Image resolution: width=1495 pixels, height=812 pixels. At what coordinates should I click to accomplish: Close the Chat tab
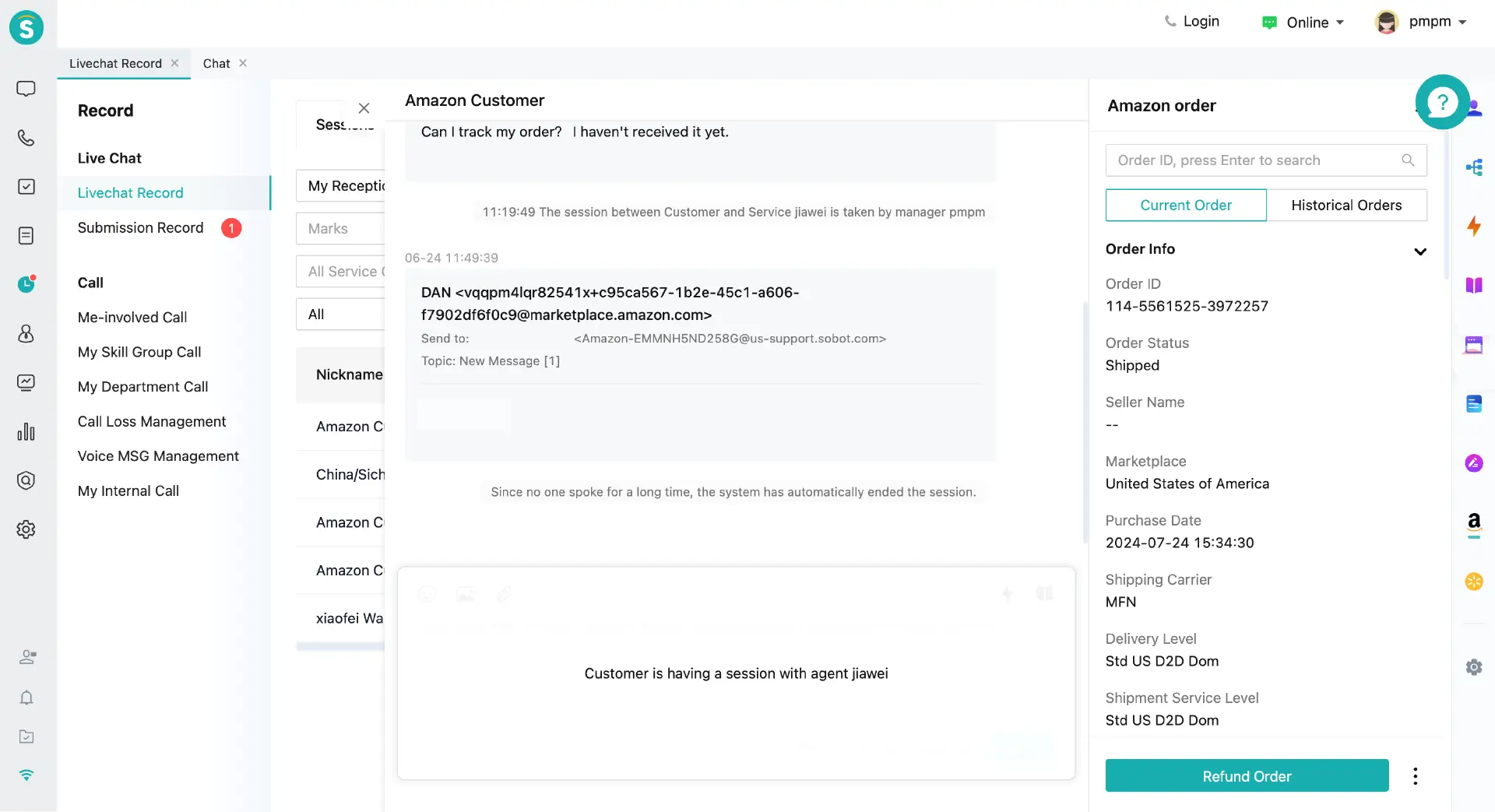[x=243, y=63]
